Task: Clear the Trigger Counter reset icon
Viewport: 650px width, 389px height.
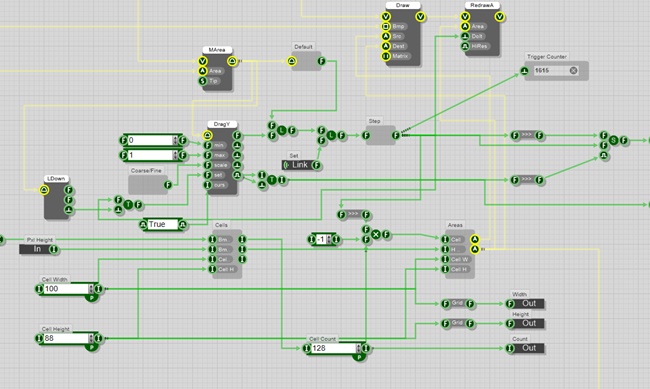Action: (573, 71)
